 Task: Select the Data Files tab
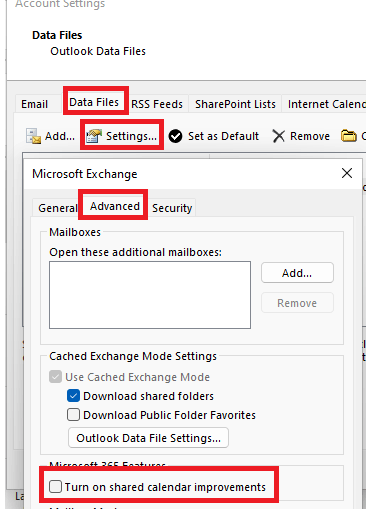94,102
